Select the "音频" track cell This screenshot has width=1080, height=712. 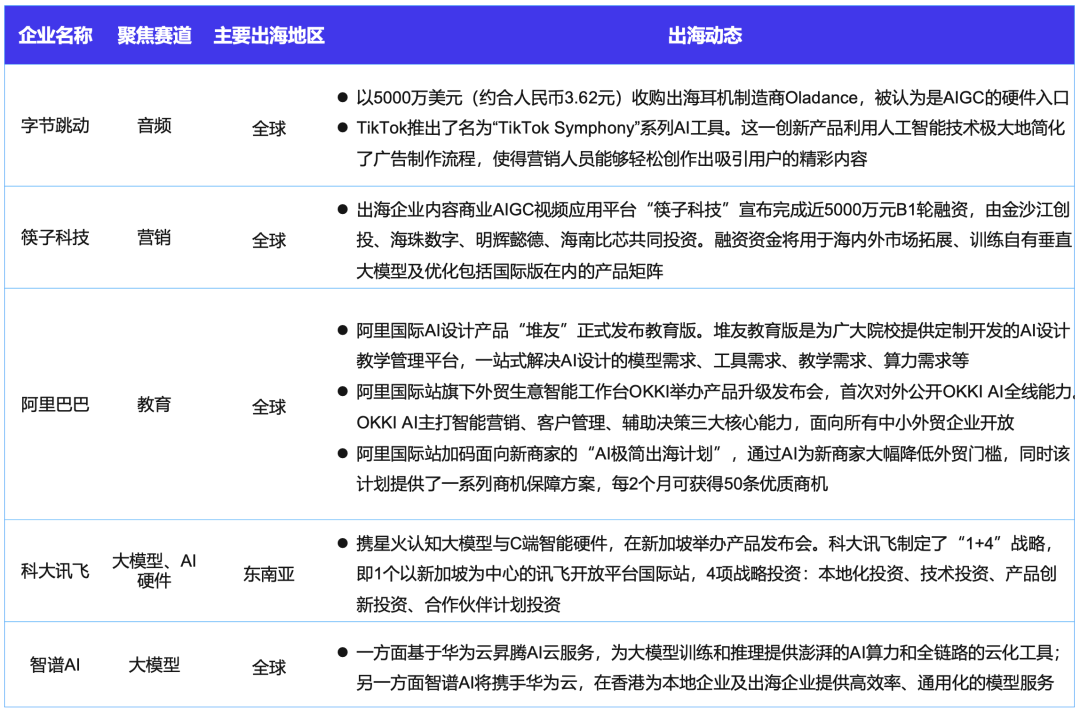pyautogui.click(x=154, y=126)
